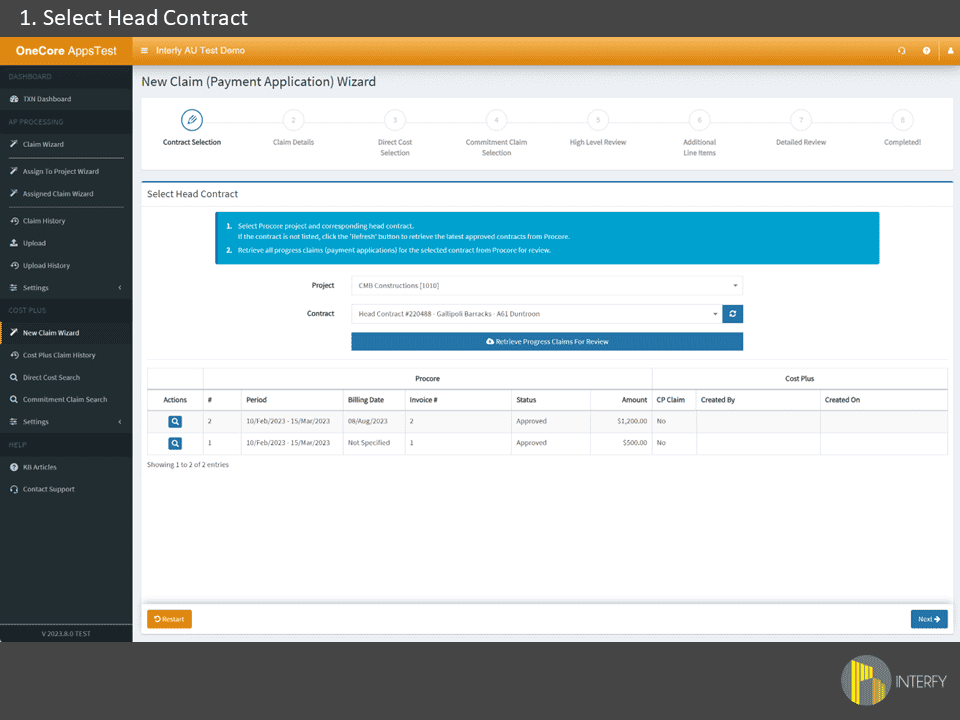Open the user profile icon
This screenshot has width=960, height=720.
(x=950, y=51)
